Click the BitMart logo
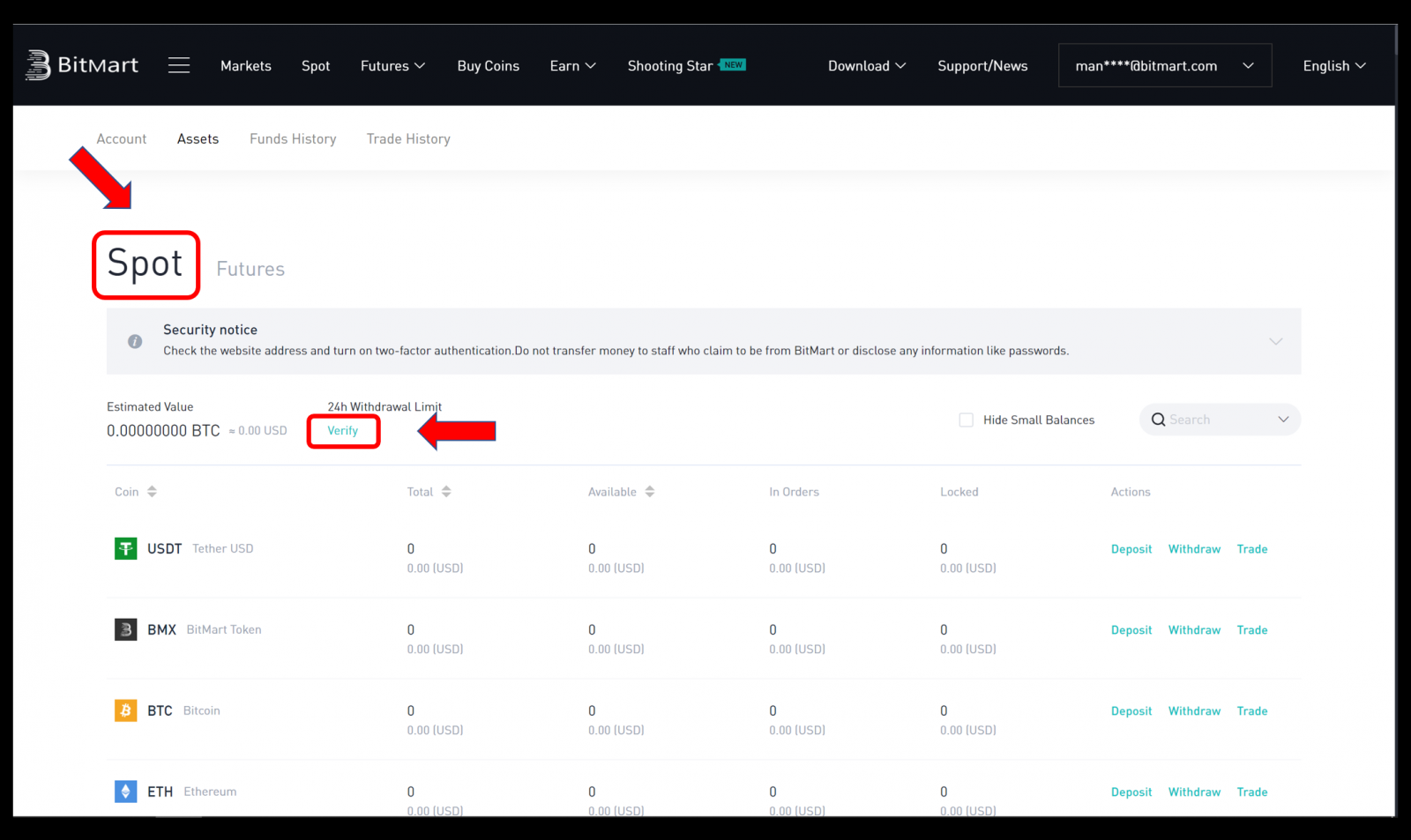 tap(82, 64)
